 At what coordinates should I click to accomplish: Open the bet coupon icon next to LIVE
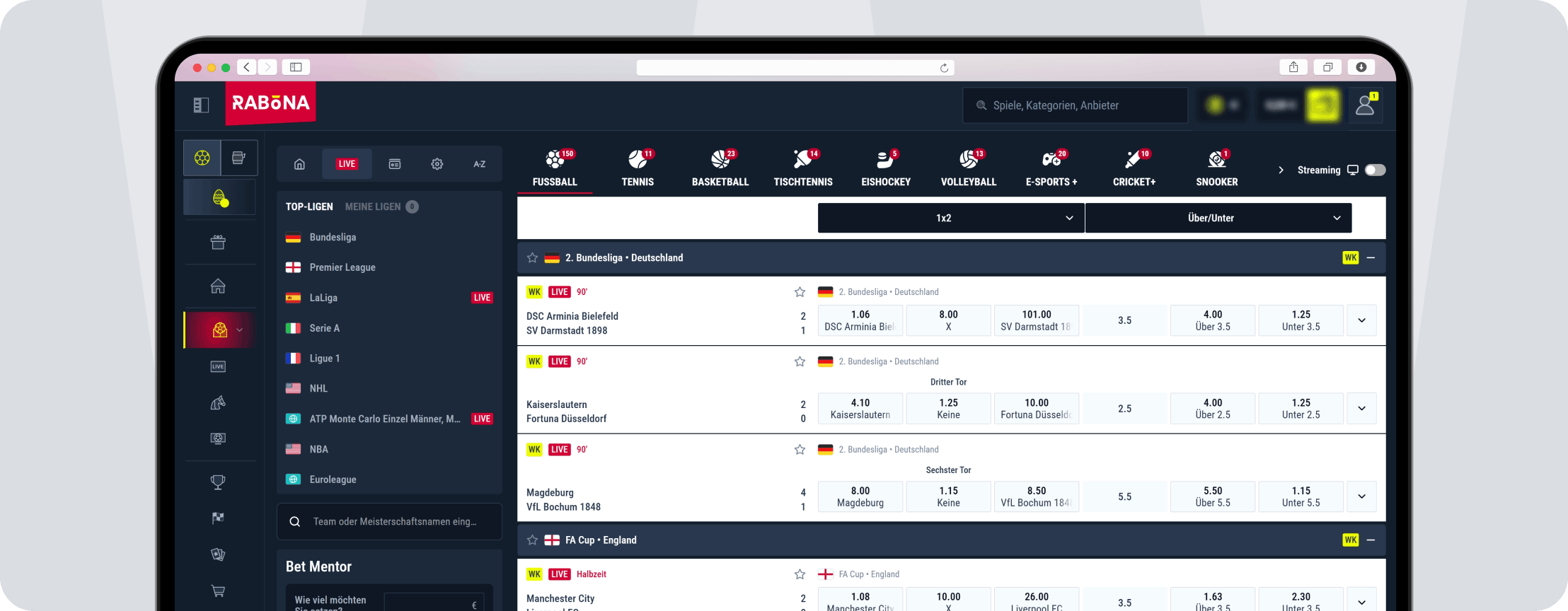tap(395, 164)
